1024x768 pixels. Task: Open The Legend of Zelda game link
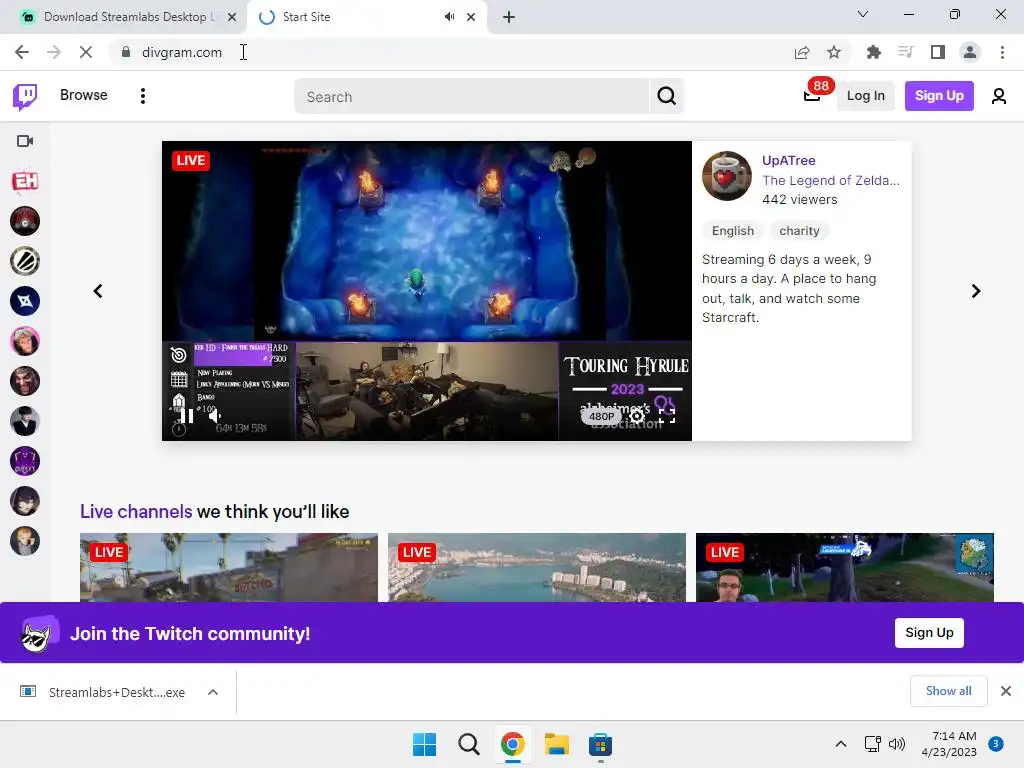(x=831, y=180)
